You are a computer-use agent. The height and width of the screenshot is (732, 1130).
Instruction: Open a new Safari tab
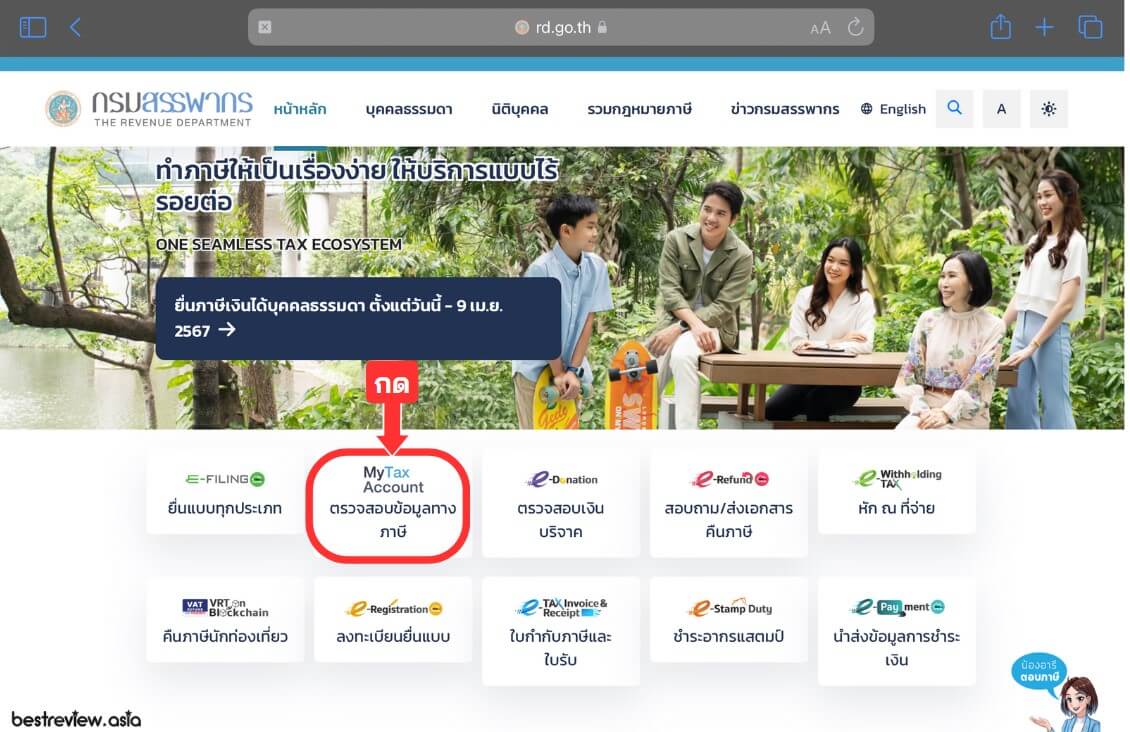[1044, 27]
